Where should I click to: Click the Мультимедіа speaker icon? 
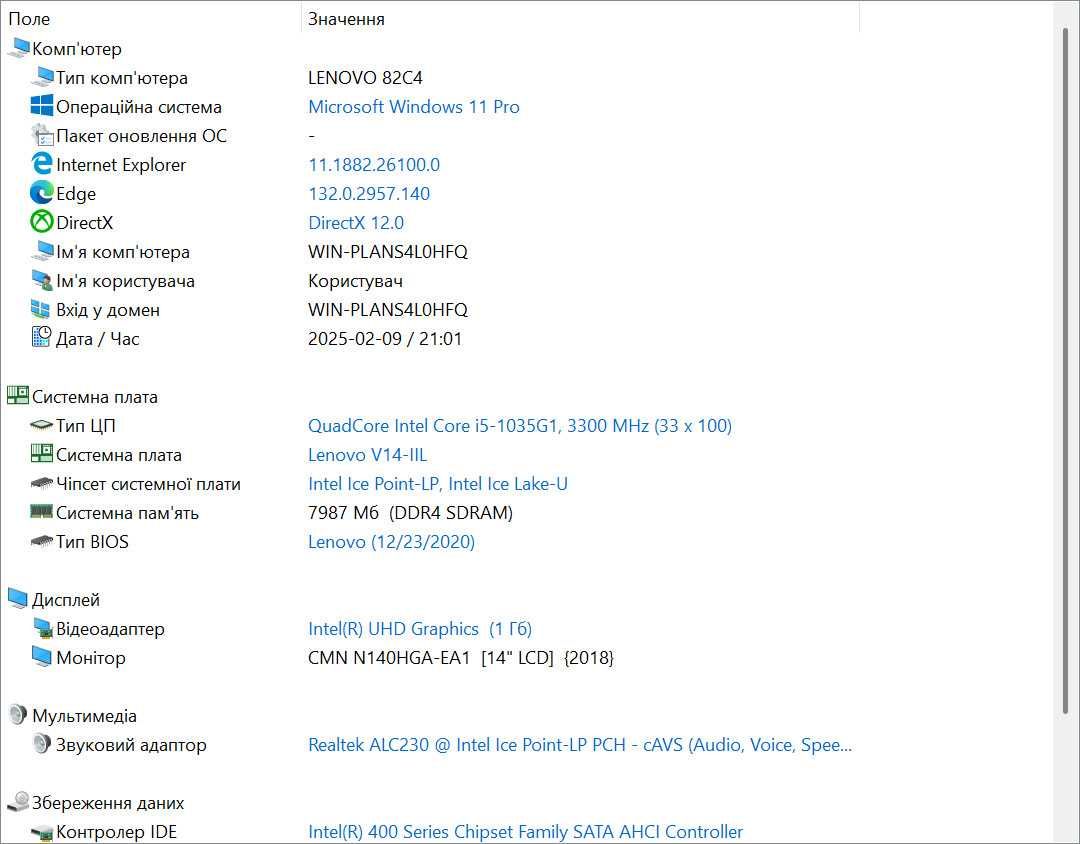[18, 715]
